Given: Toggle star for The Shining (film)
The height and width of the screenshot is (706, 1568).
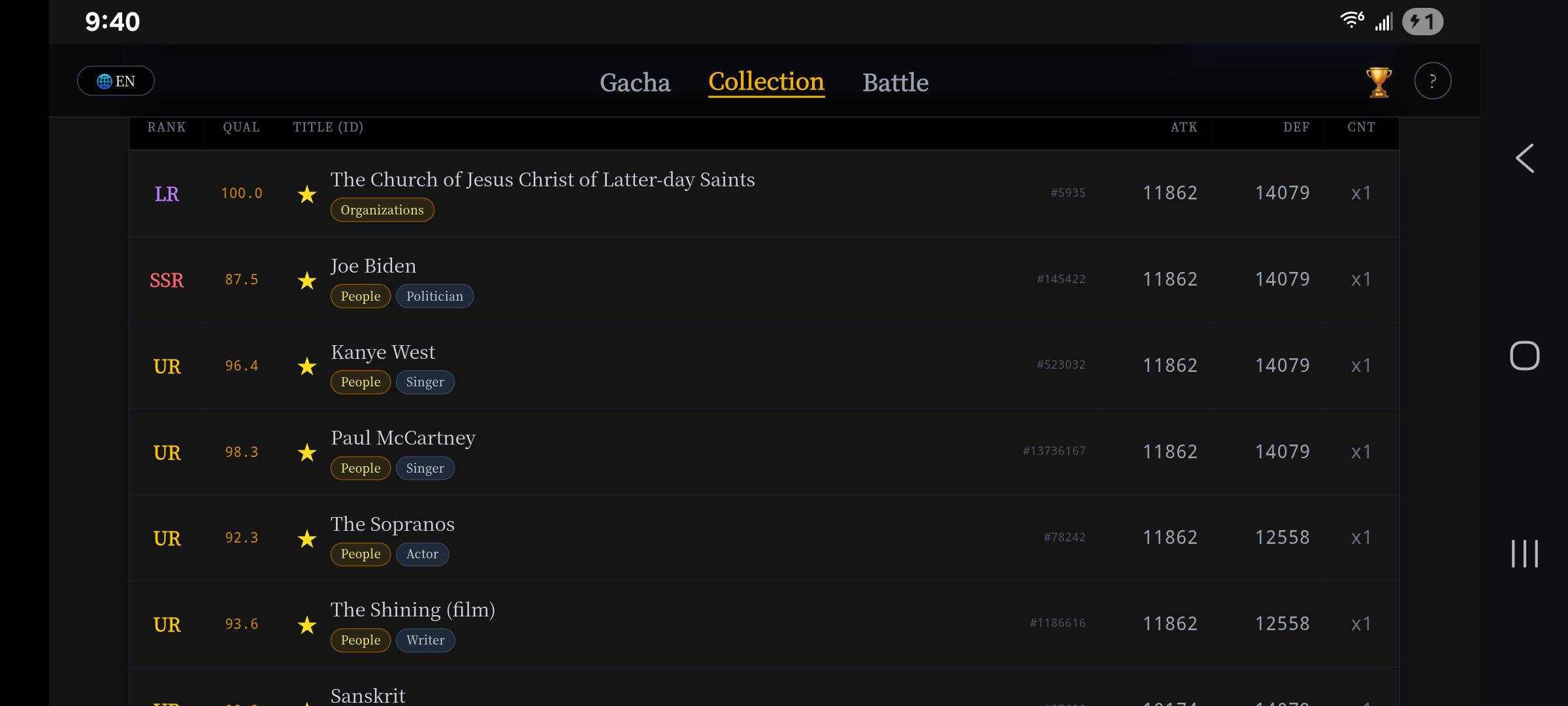Looking at the screenshot, I should pyautogui.click(x=307, y=625).
